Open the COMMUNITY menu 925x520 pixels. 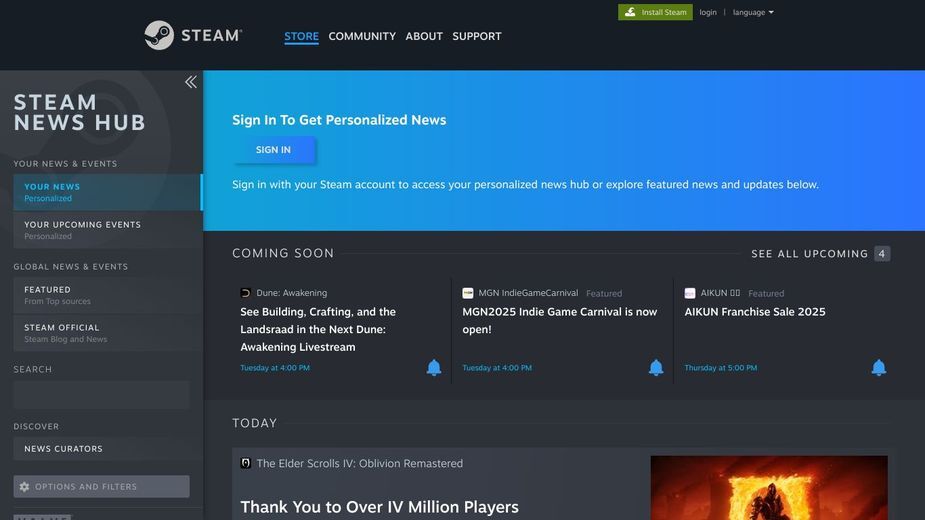tap(362, 36)
